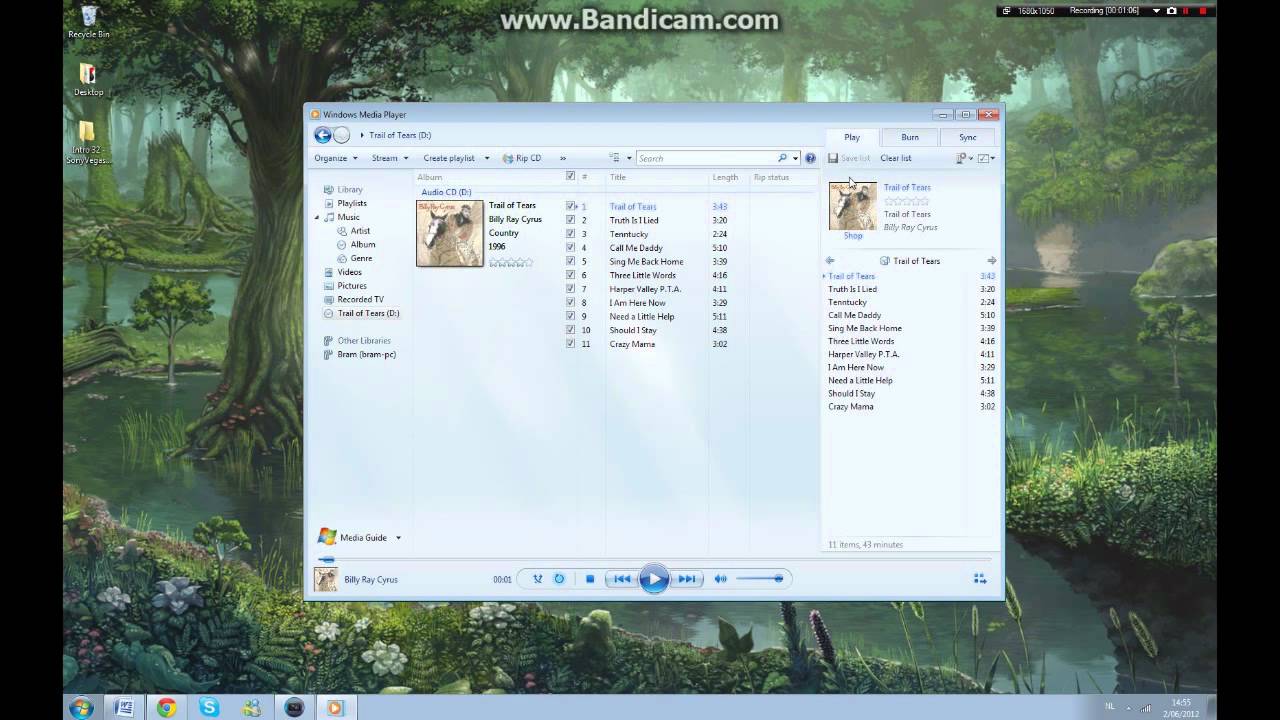Turn repeat on

pyautogui.click(x=559, y=579)
